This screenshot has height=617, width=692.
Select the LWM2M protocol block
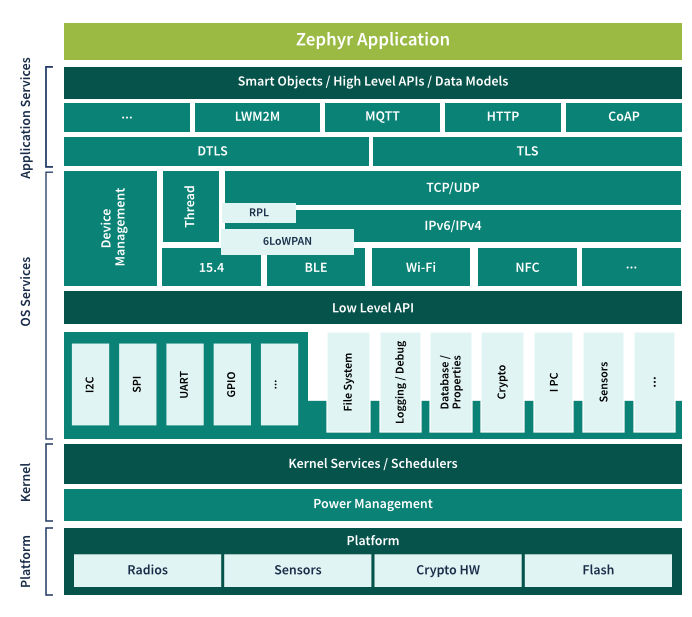tap(257, 117)
